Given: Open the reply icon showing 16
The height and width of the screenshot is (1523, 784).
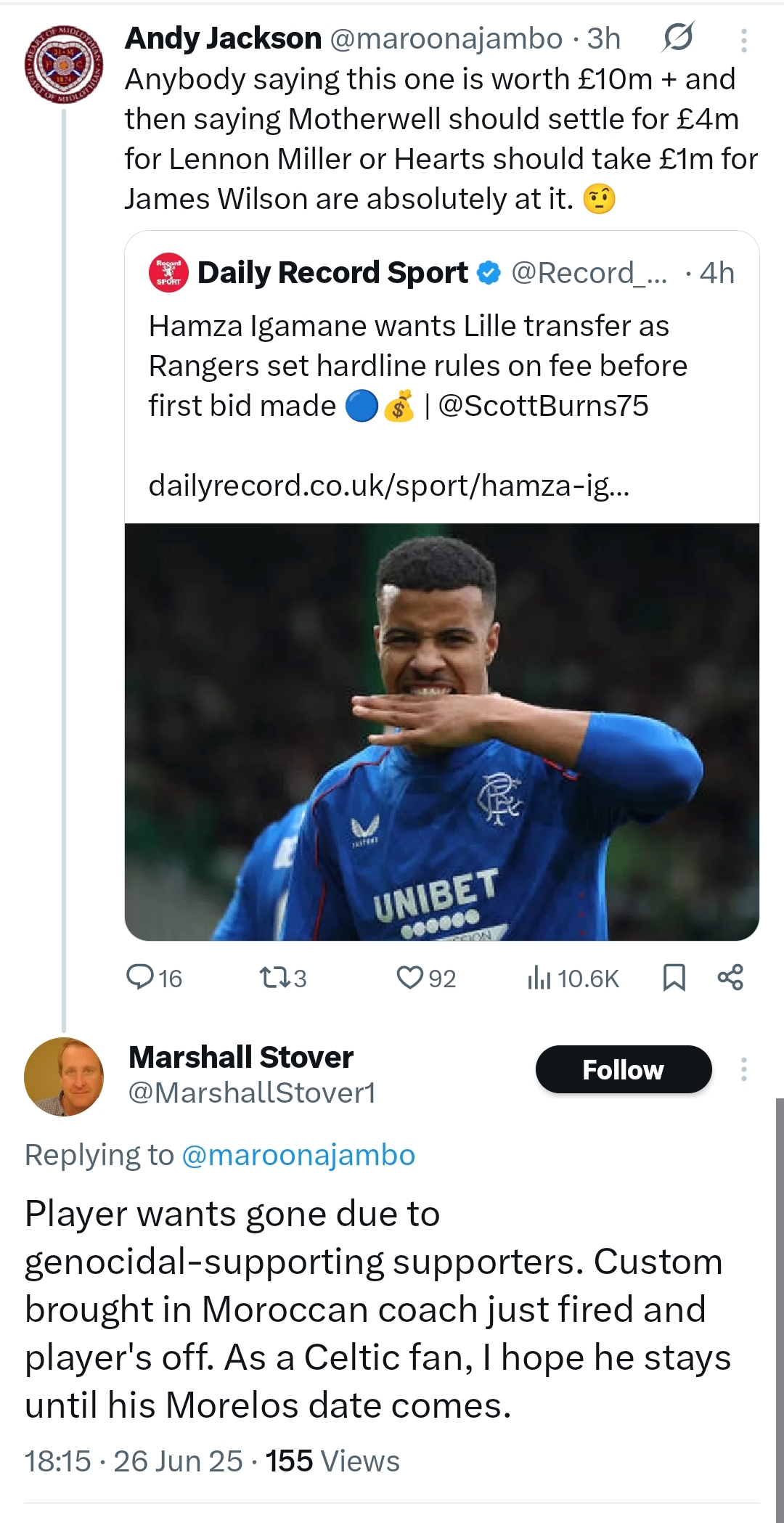Looking at the screenshot, I should [x=154, y=978].
